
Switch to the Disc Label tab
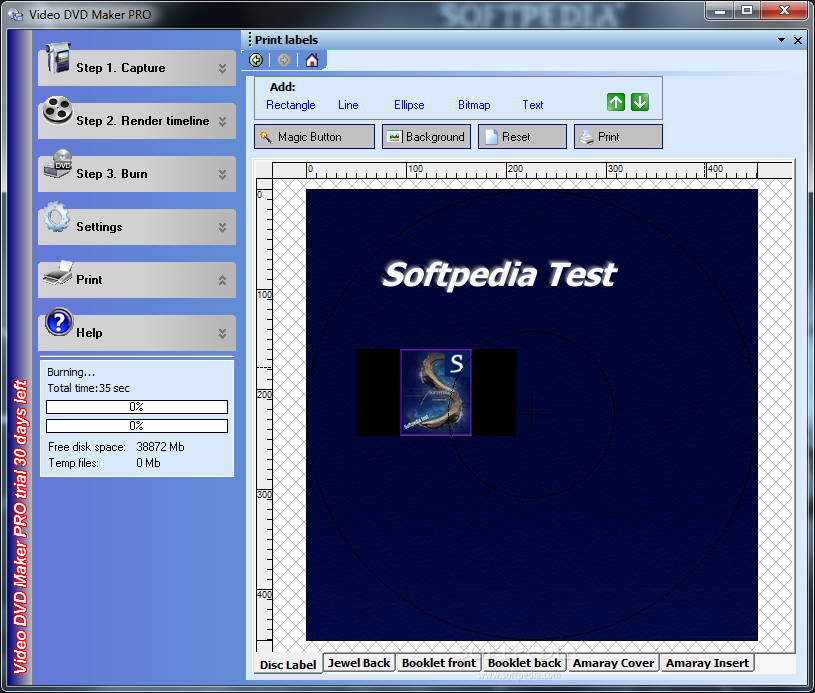(x=288, y=664)
